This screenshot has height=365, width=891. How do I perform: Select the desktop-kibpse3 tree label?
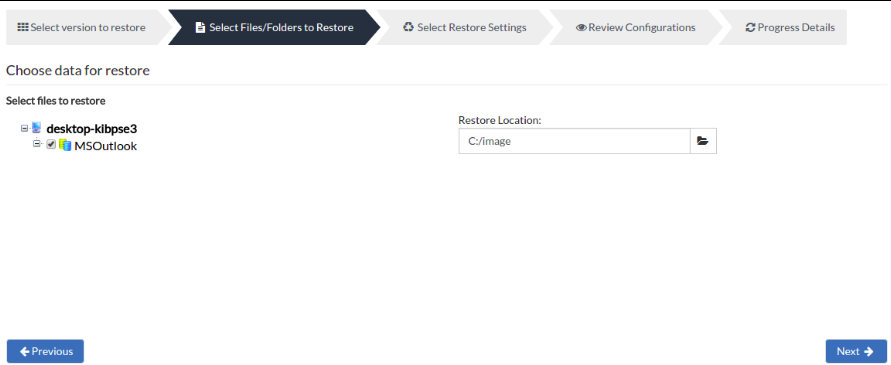tap(91, 128)
